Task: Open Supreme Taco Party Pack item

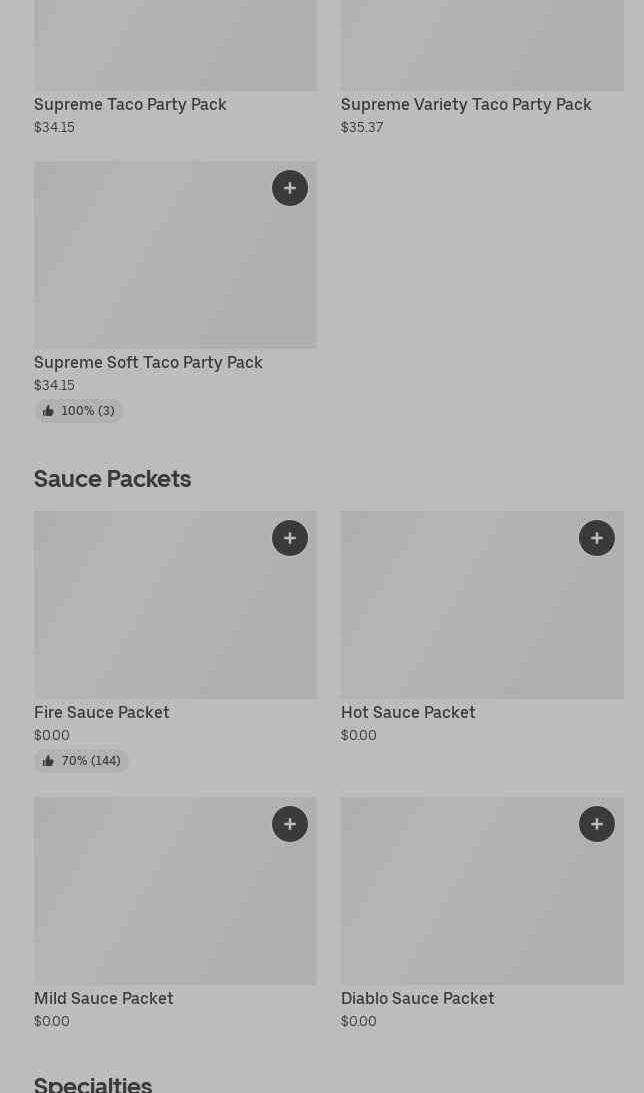Action: [130, 104]
